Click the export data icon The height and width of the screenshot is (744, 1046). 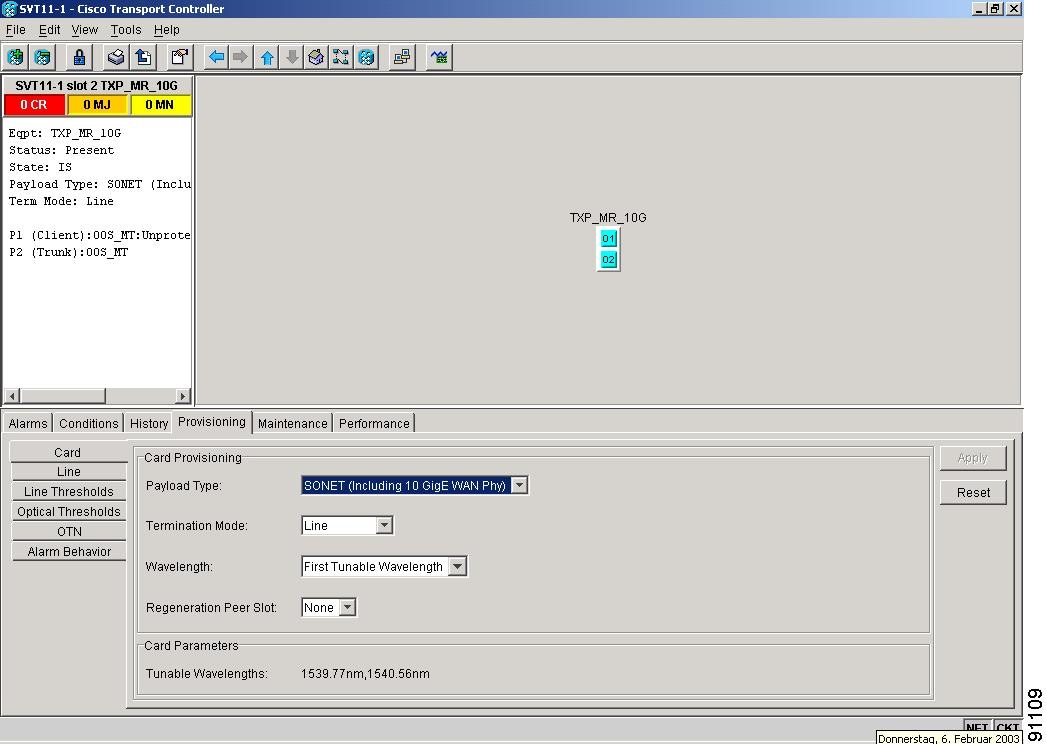pos(142,57)
